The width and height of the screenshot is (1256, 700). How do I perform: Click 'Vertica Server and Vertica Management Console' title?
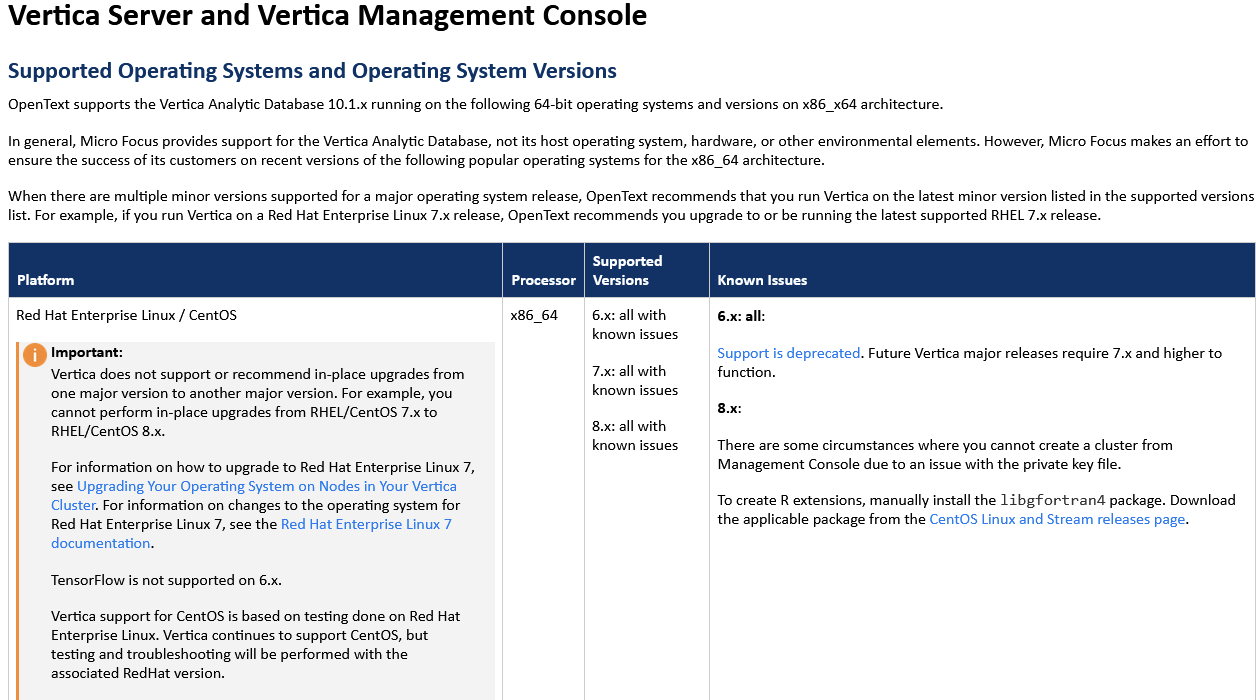(x=328, y=16)
